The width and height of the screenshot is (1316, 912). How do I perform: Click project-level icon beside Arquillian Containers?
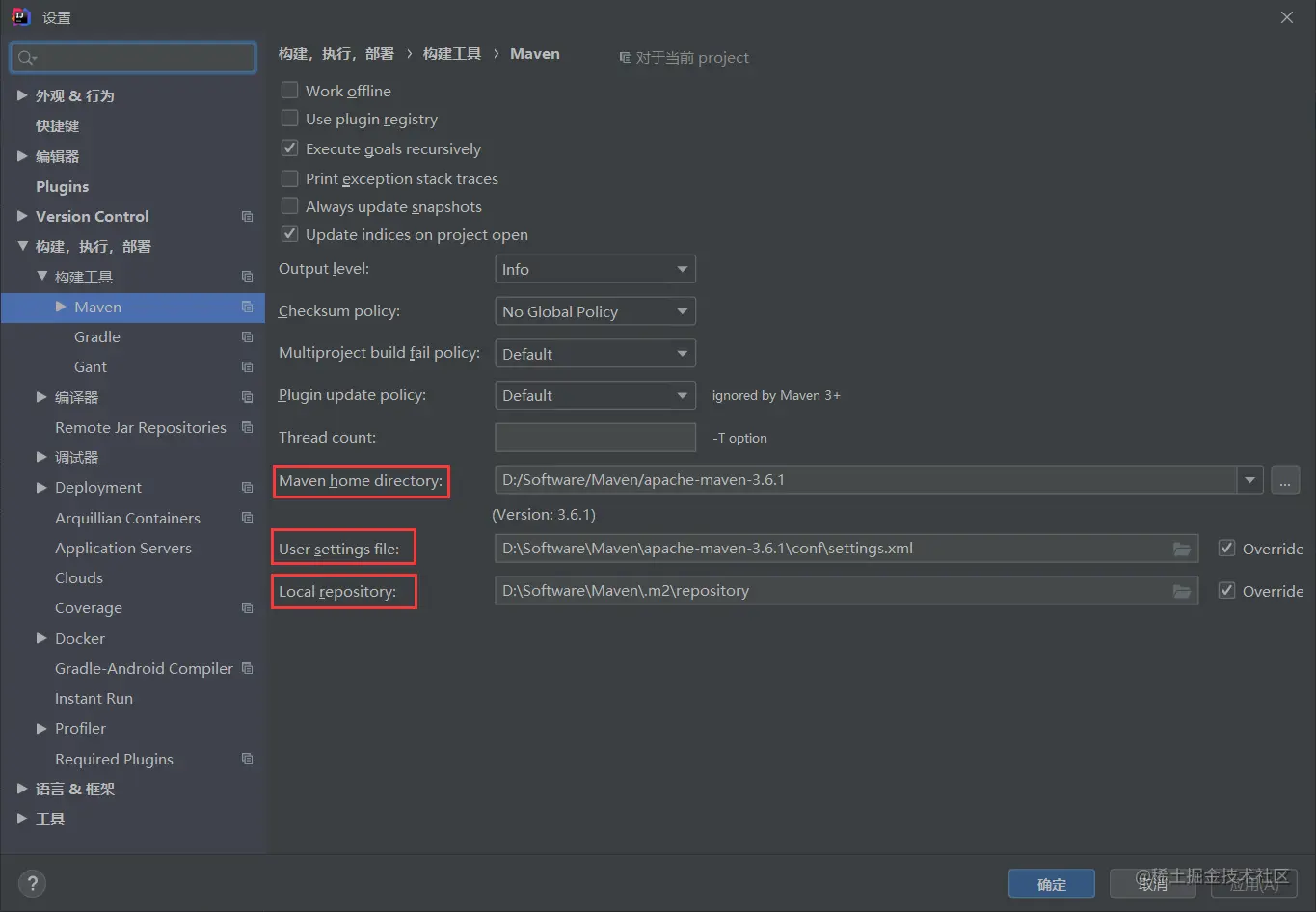(247, 518)
